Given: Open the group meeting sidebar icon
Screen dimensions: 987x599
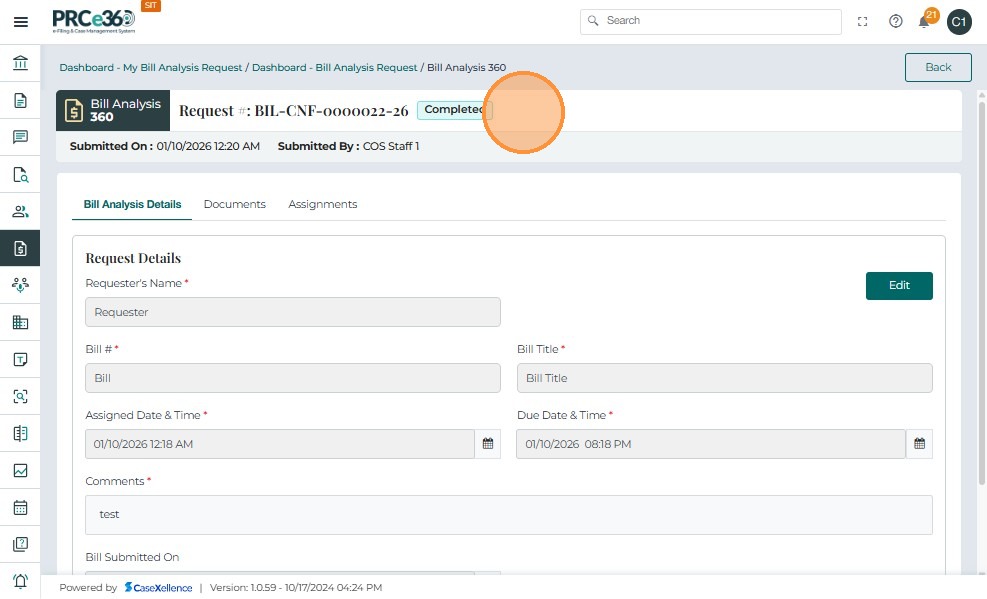Looking at the screenshot, I should (20, 285).
